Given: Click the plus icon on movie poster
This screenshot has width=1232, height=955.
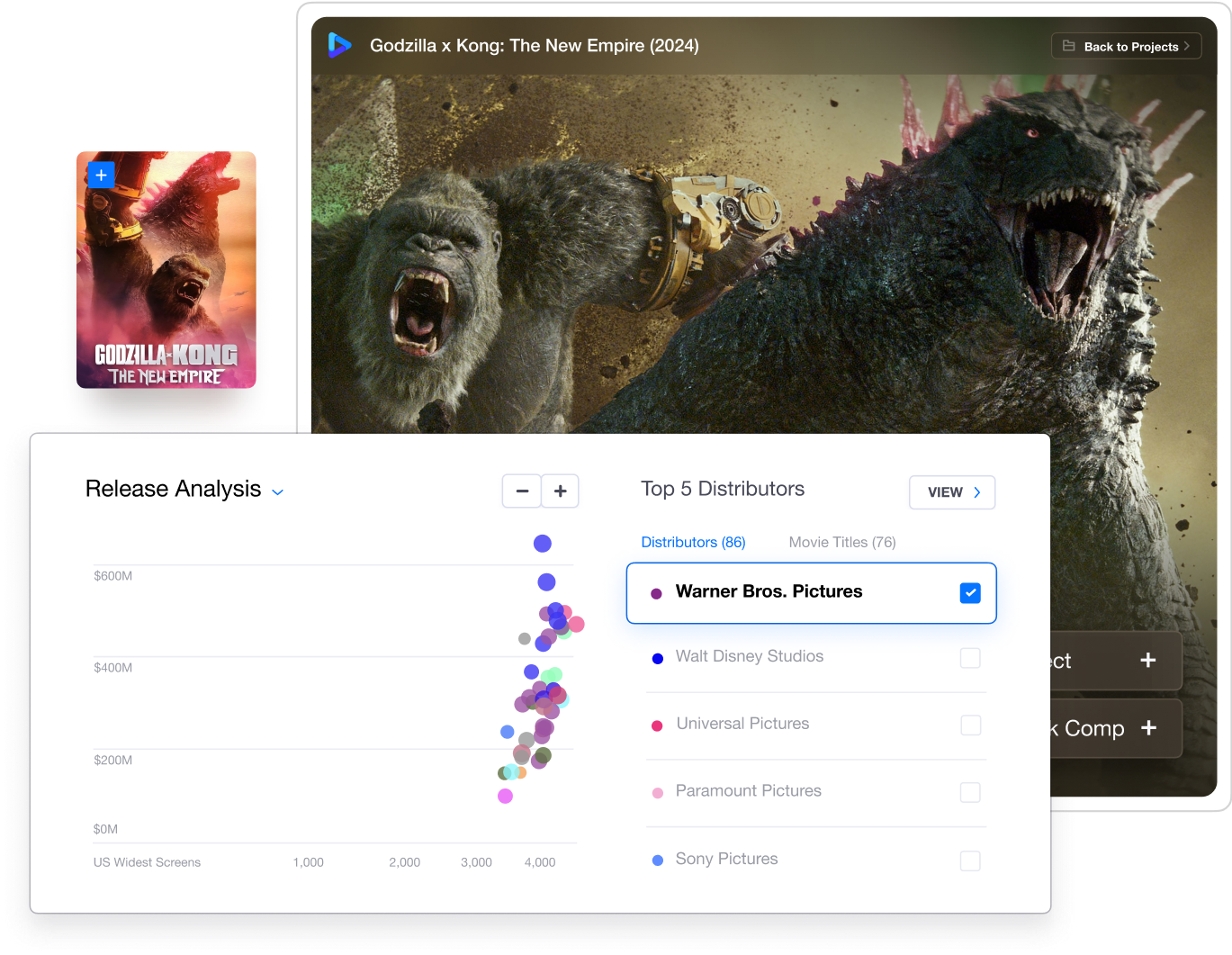Looking at the screenshot, I should coord(102,175).
